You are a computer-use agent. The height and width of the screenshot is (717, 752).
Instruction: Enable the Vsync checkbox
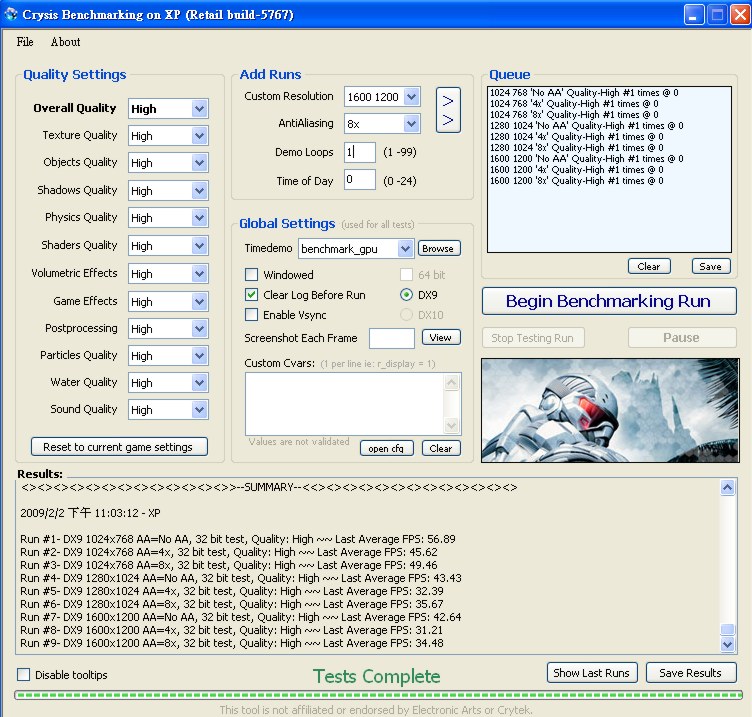[x=251, y=315]
